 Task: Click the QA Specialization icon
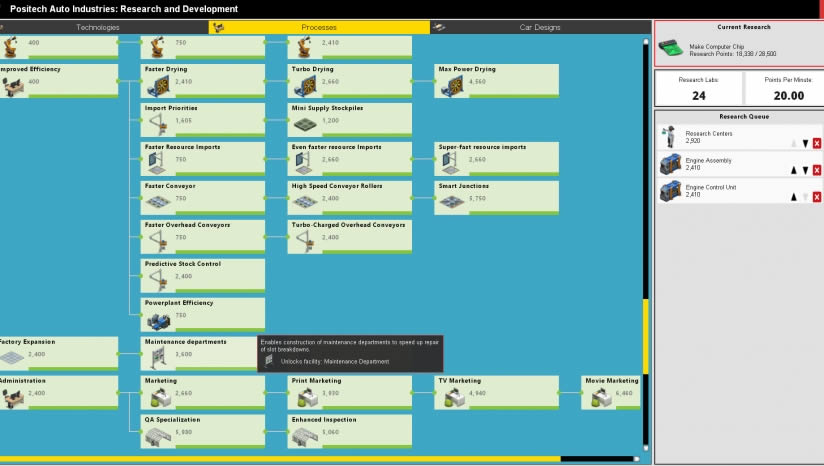click(156, 433)
